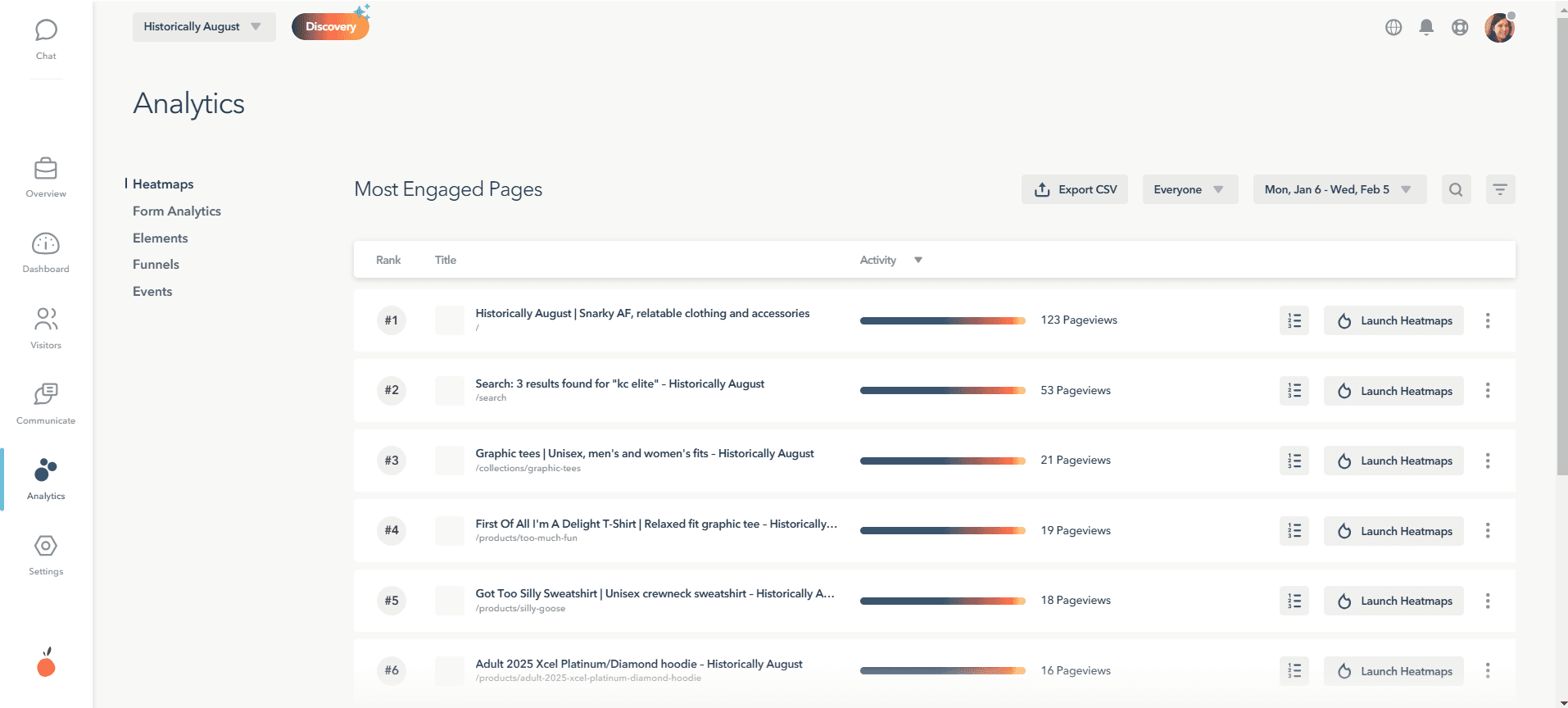Sort by the Activity column arrow
1568x708 pixels.
[x=918, y=260]
